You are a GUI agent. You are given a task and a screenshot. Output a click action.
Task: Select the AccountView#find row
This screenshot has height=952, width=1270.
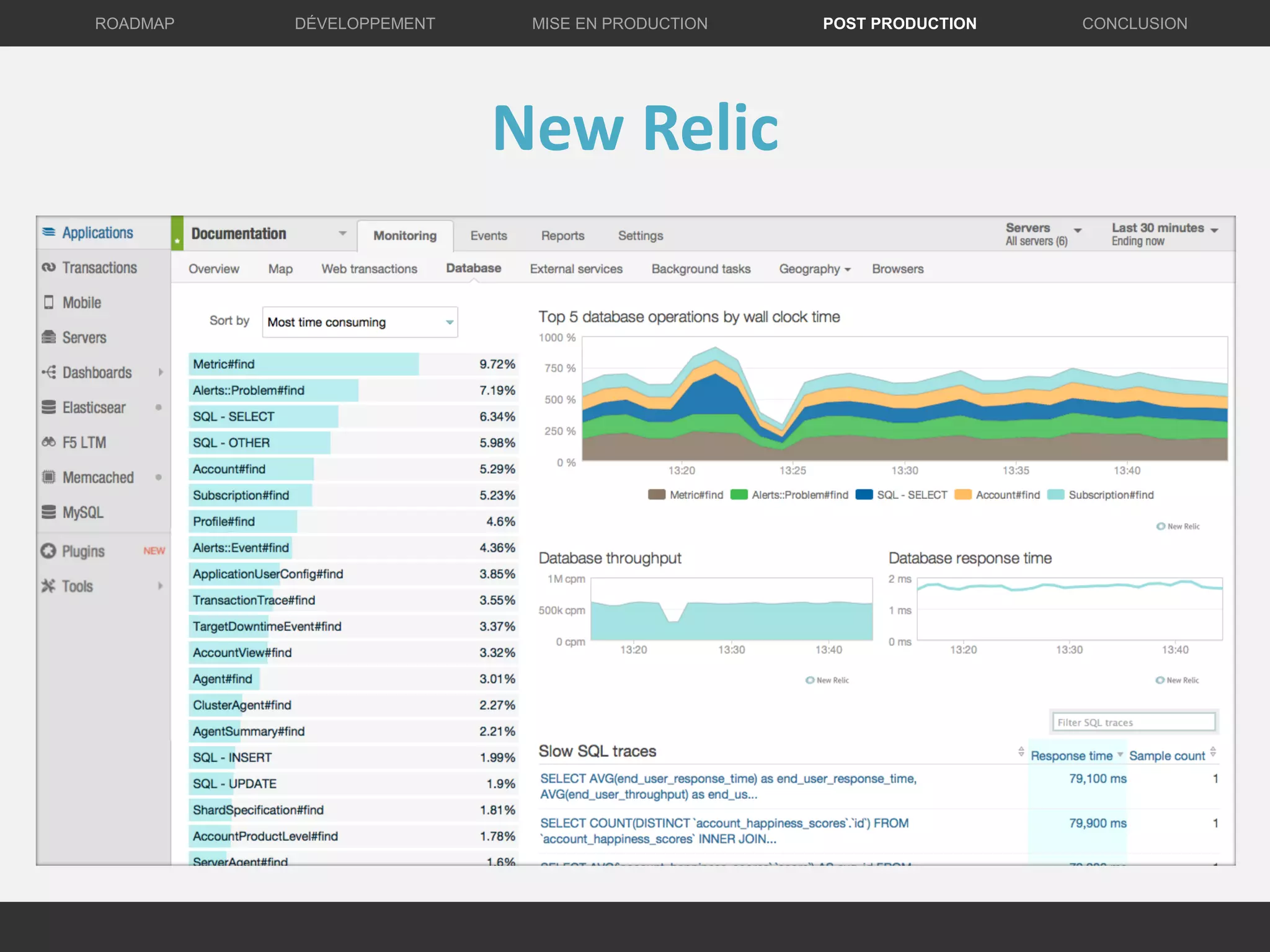click(x=353, y=653)
